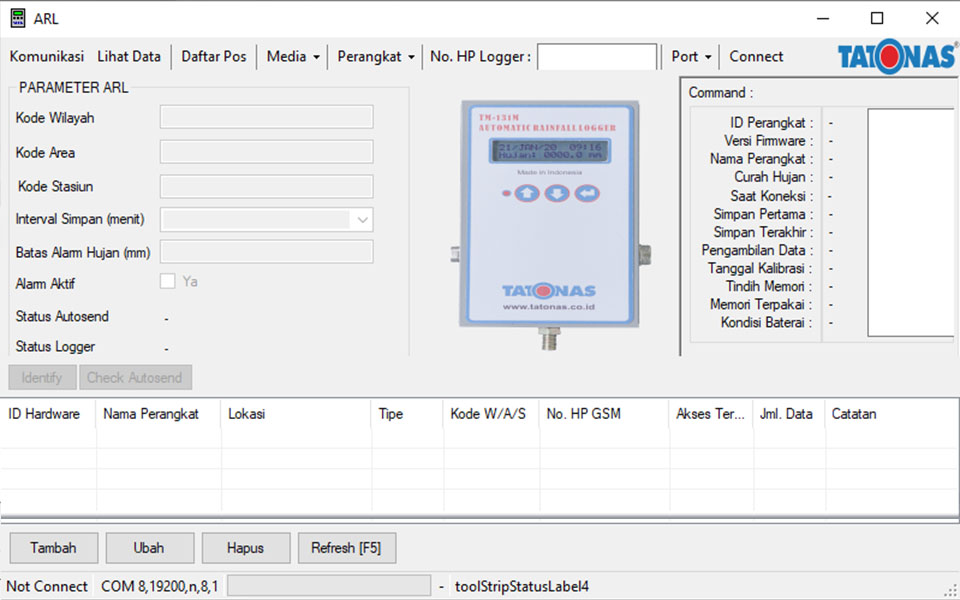Expand the Interval Simpan dropdown
Image resolution: width=960 pixels, height=600 pixels.
pos(362,220)
